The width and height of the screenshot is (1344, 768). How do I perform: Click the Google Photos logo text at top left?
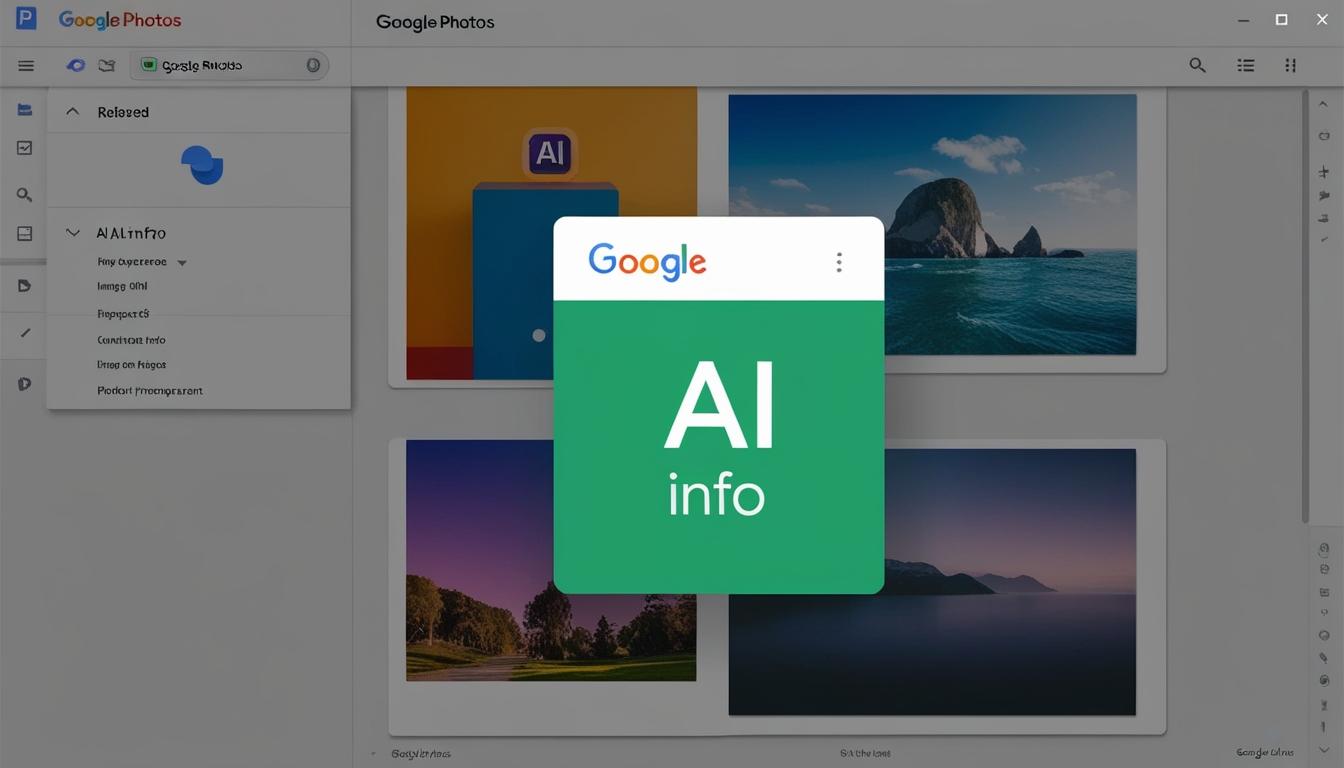120,19
